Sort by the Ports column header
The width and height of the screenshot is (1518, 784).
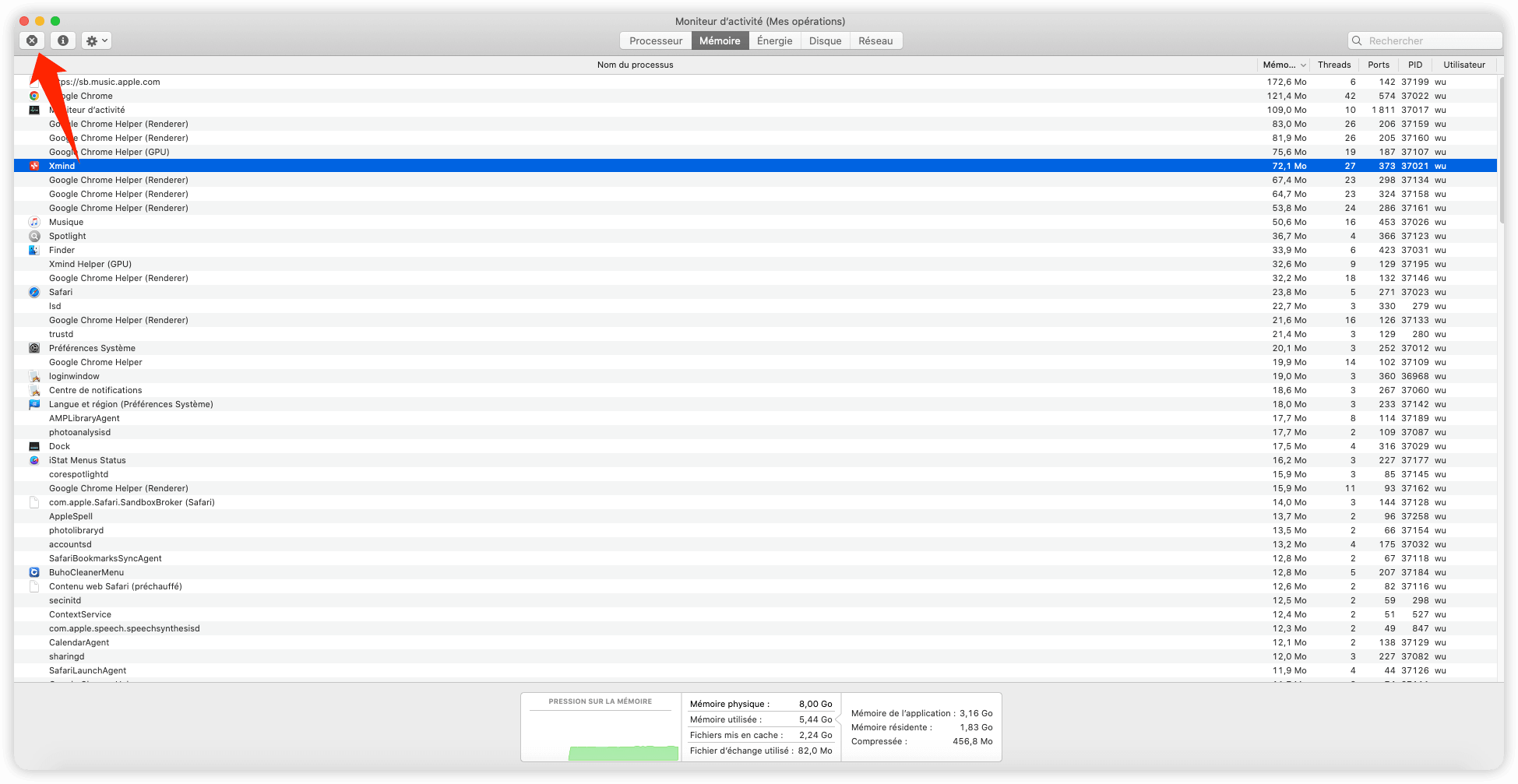click(1378, 65)
